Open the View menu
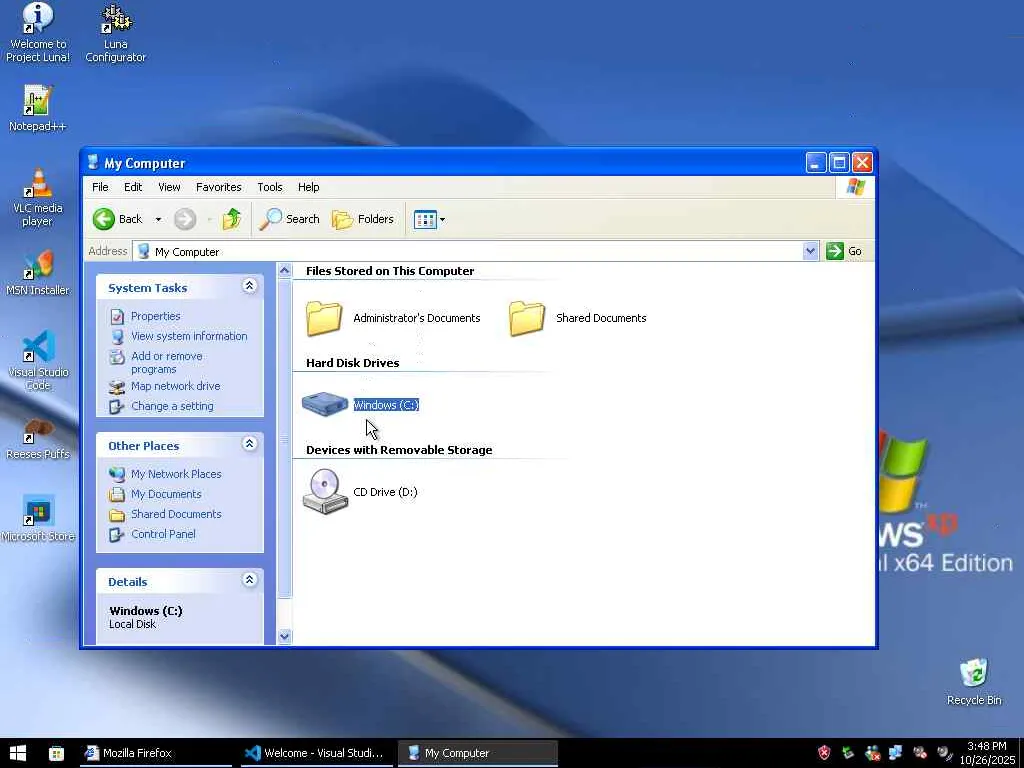This screenshot has width=1024, height=768. (169, 187)
